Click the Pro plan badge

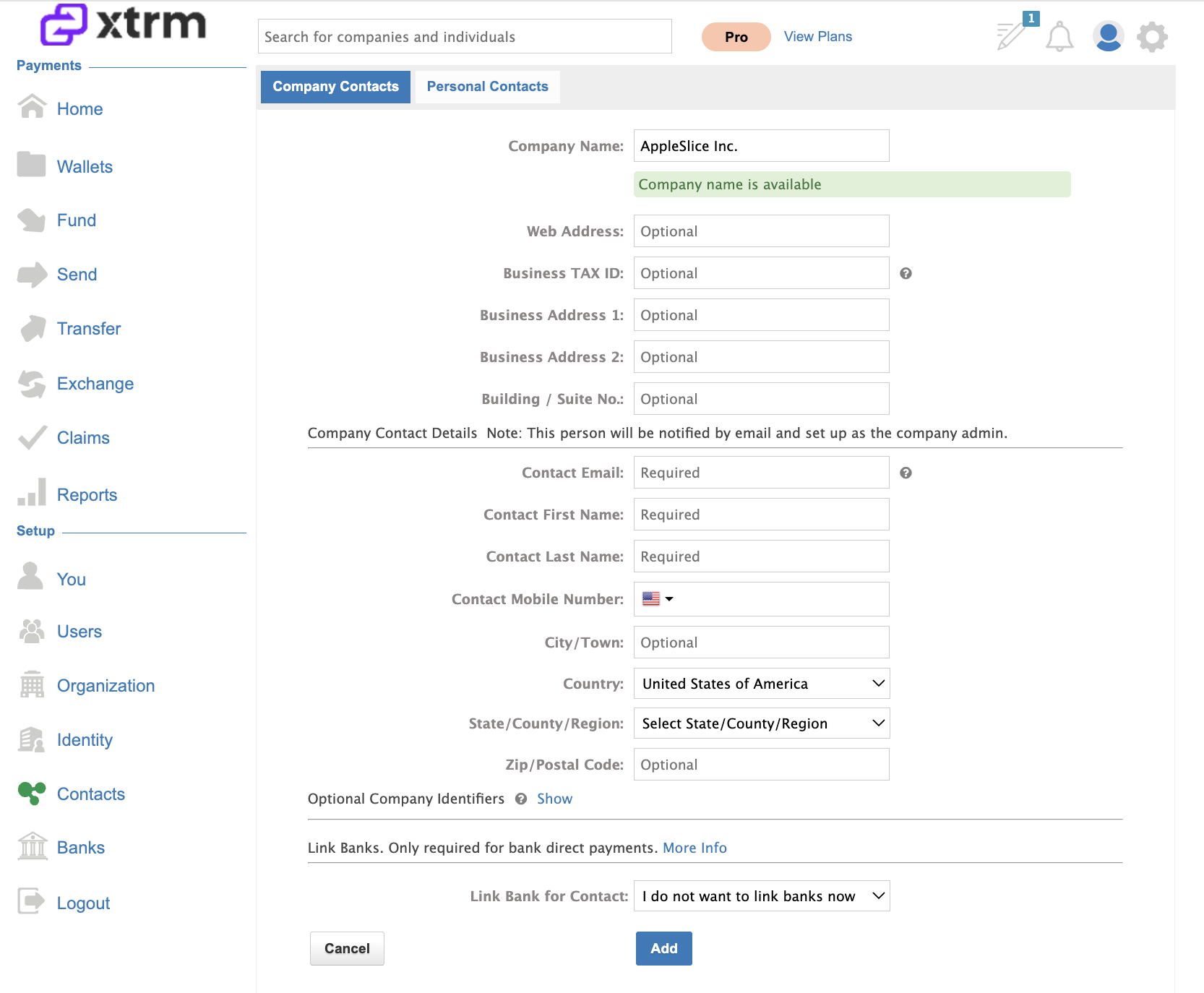point(736,37)
